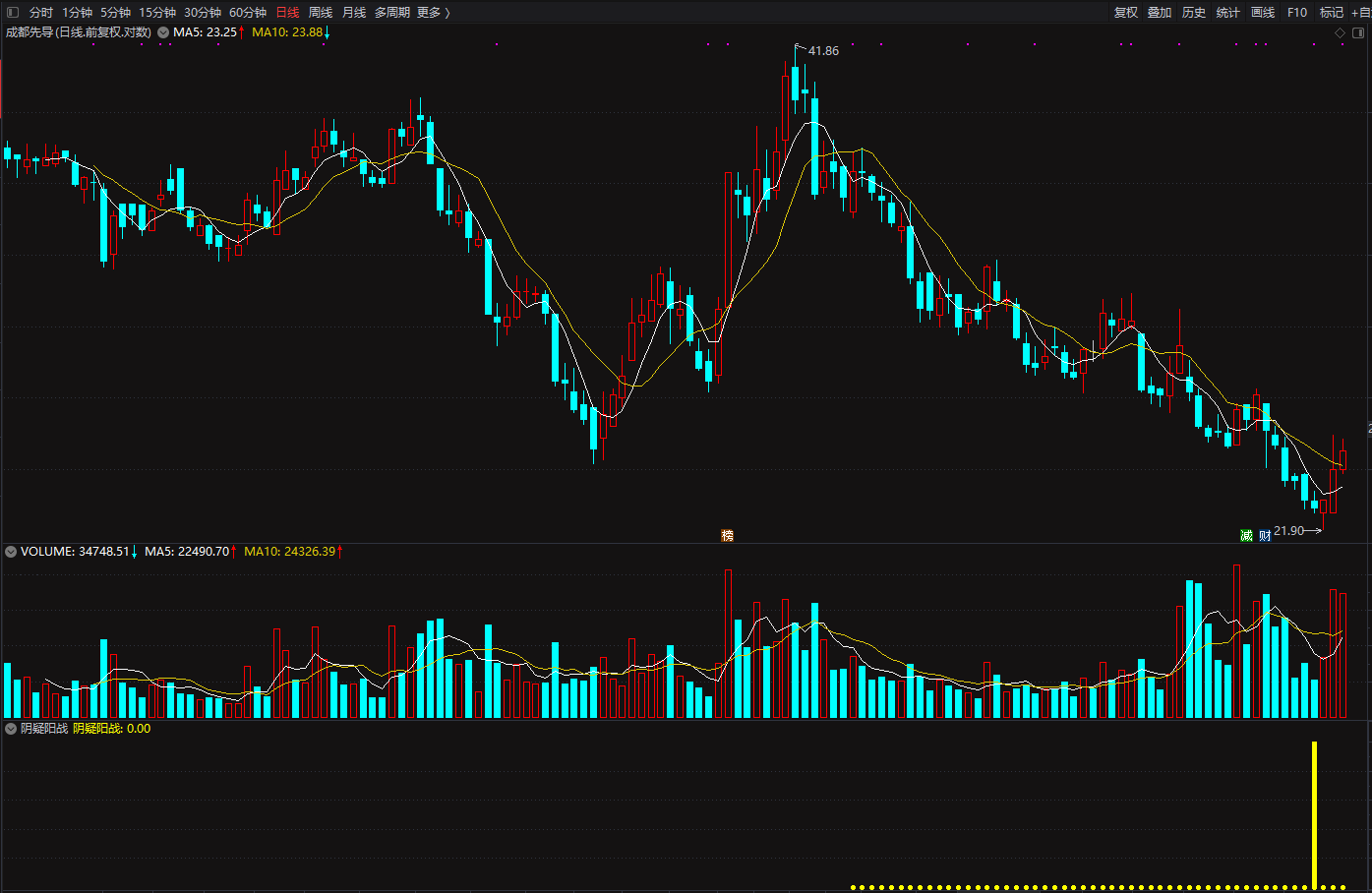Toggle the right side panel icon
The image size is (1372, 893).
1358,32
